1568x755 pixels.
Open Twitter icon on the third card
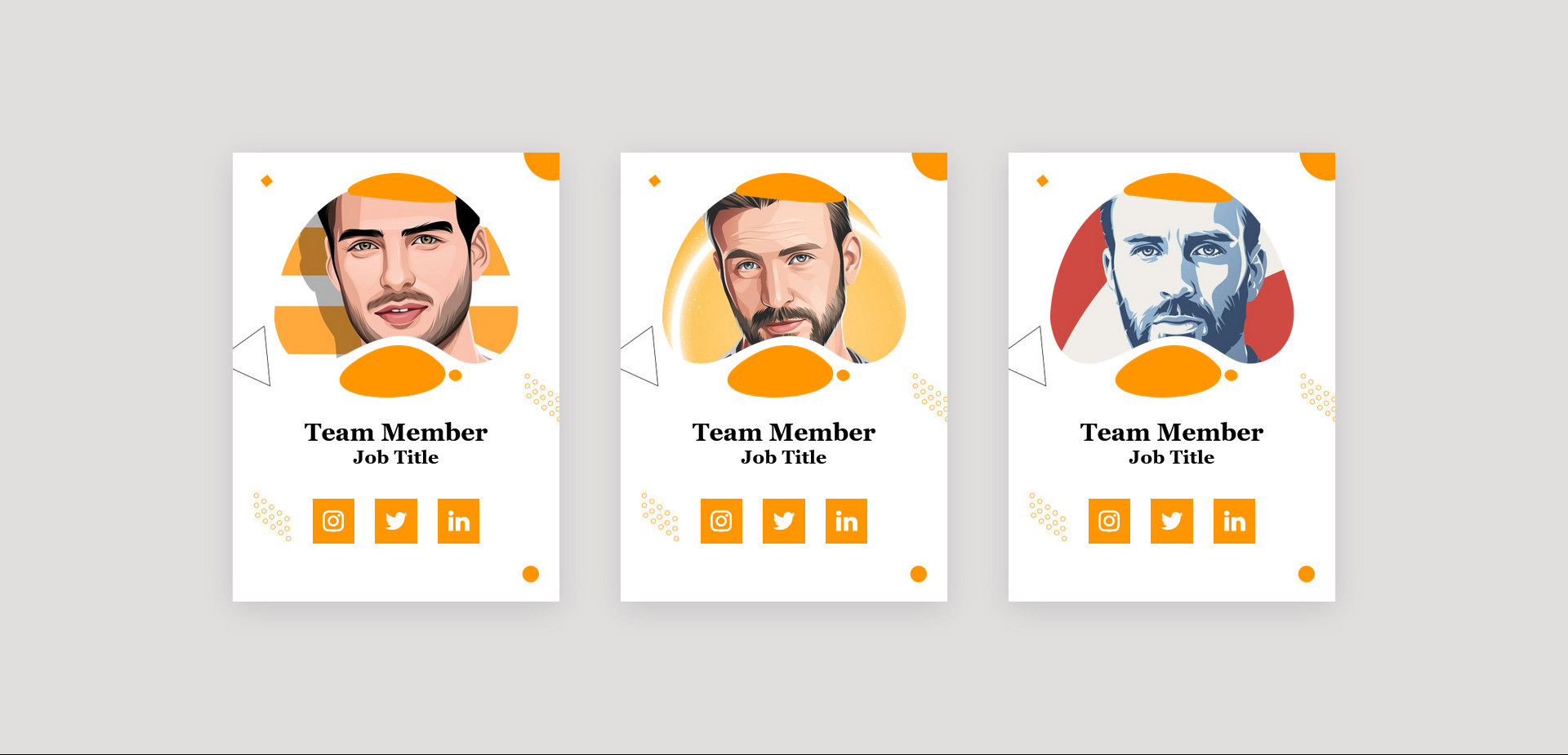click(1172, 521)
